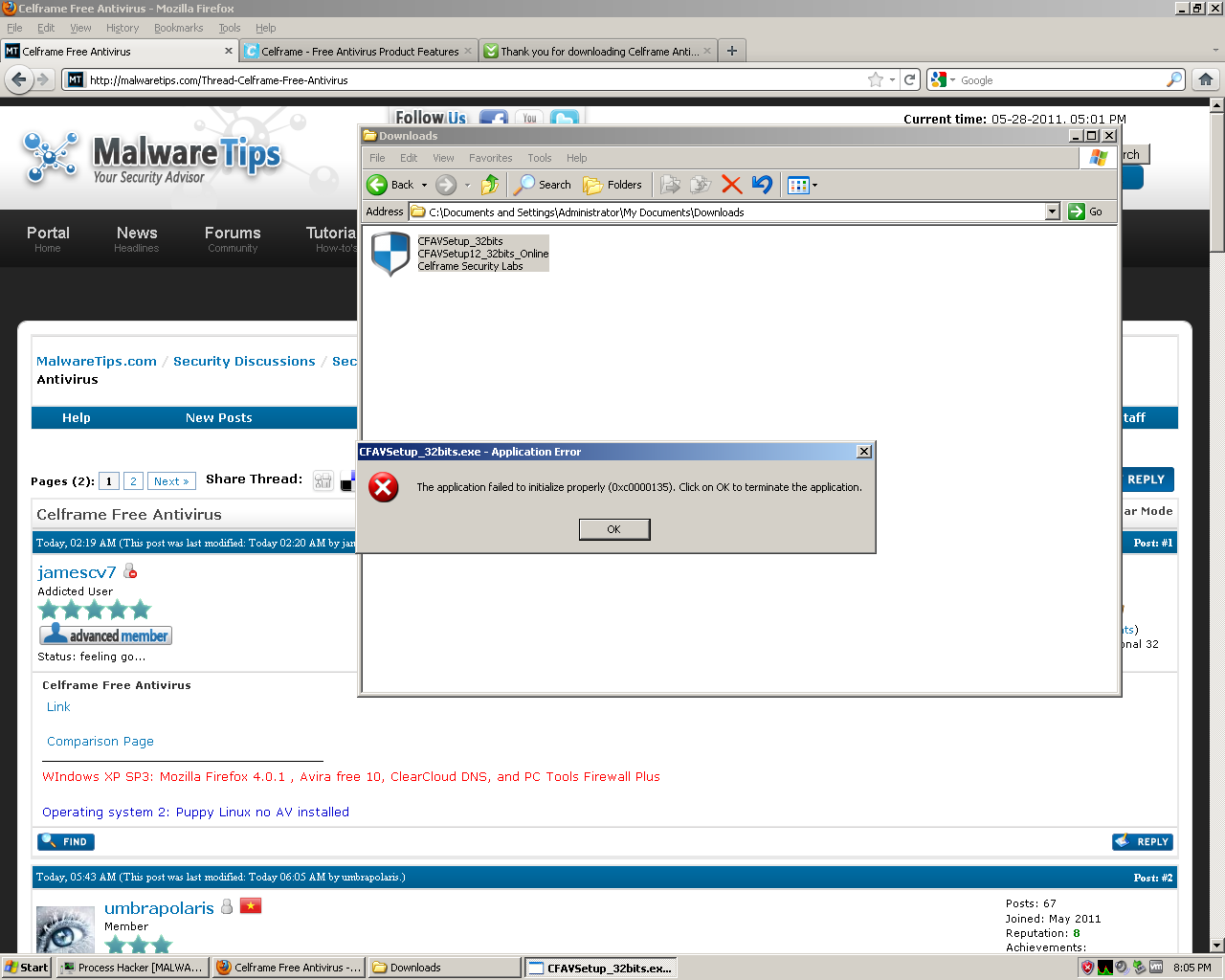This screenshot has width=1225, height=980.
Task: Click the volume speaker tray icon
Action: coord(1122,968)
